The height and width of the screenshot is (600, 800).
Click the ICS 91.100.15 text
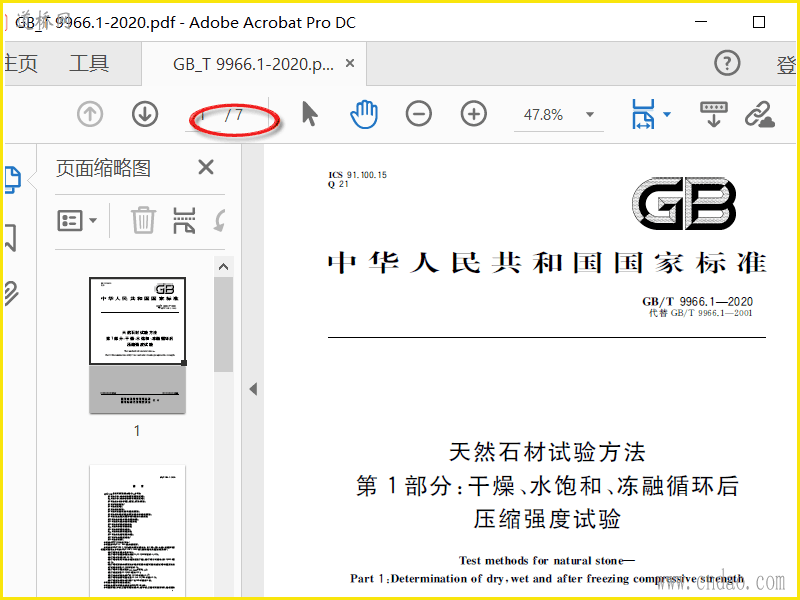(x=358, y=175)
